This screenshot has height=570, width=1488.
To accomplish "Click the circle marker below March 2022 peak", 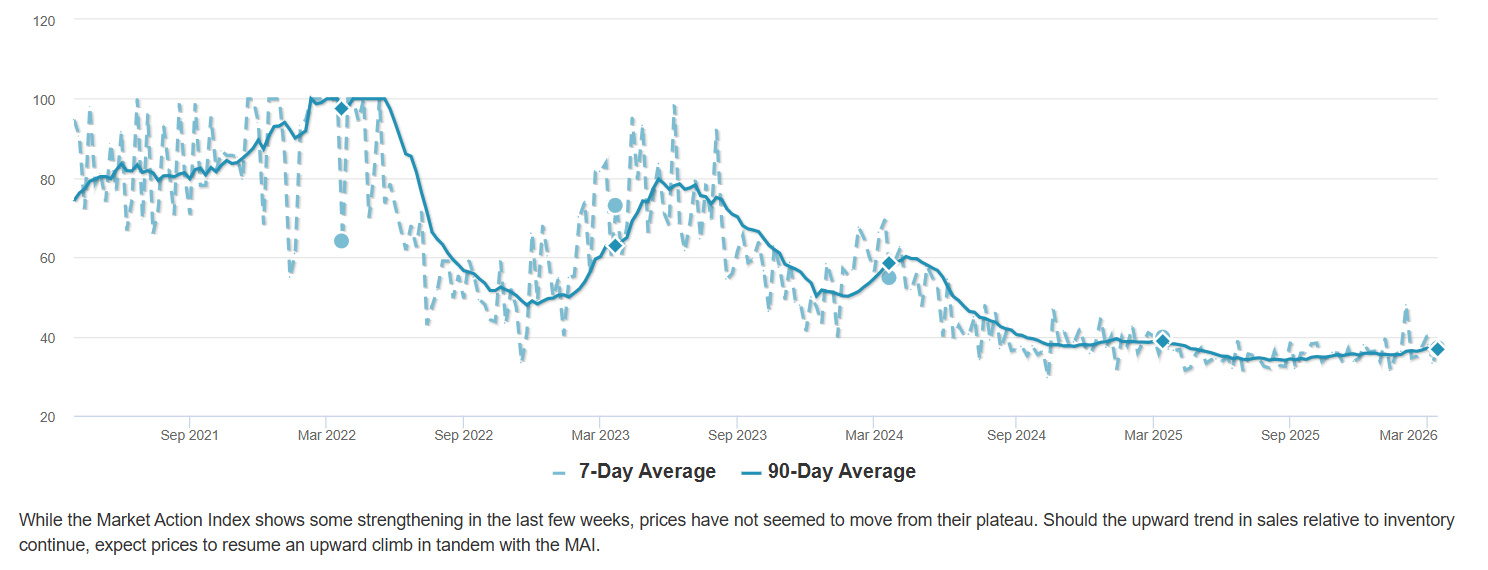I will coord(341,241).
